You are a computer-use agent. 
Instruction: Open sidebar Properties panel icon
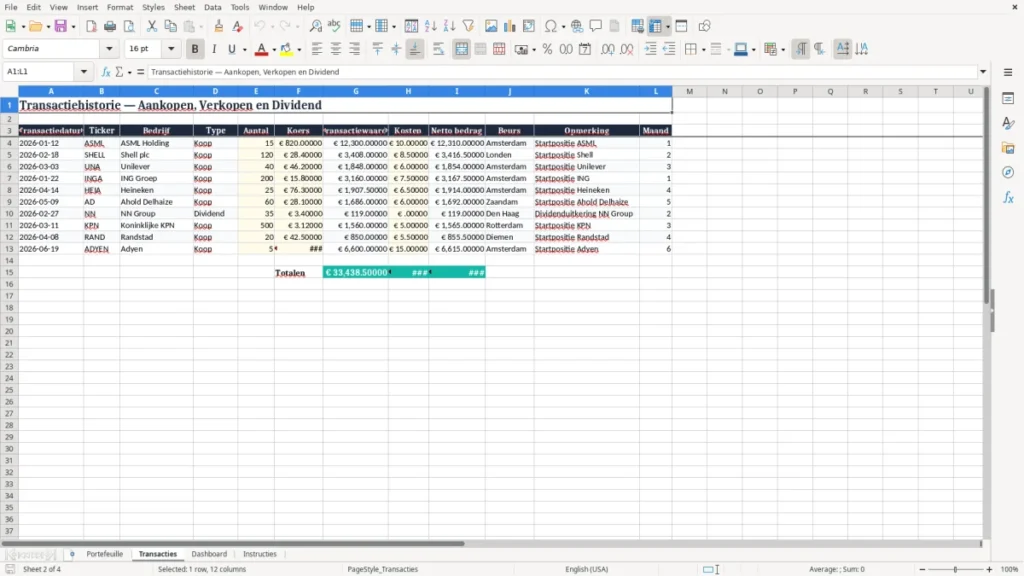coord(1008,99)
